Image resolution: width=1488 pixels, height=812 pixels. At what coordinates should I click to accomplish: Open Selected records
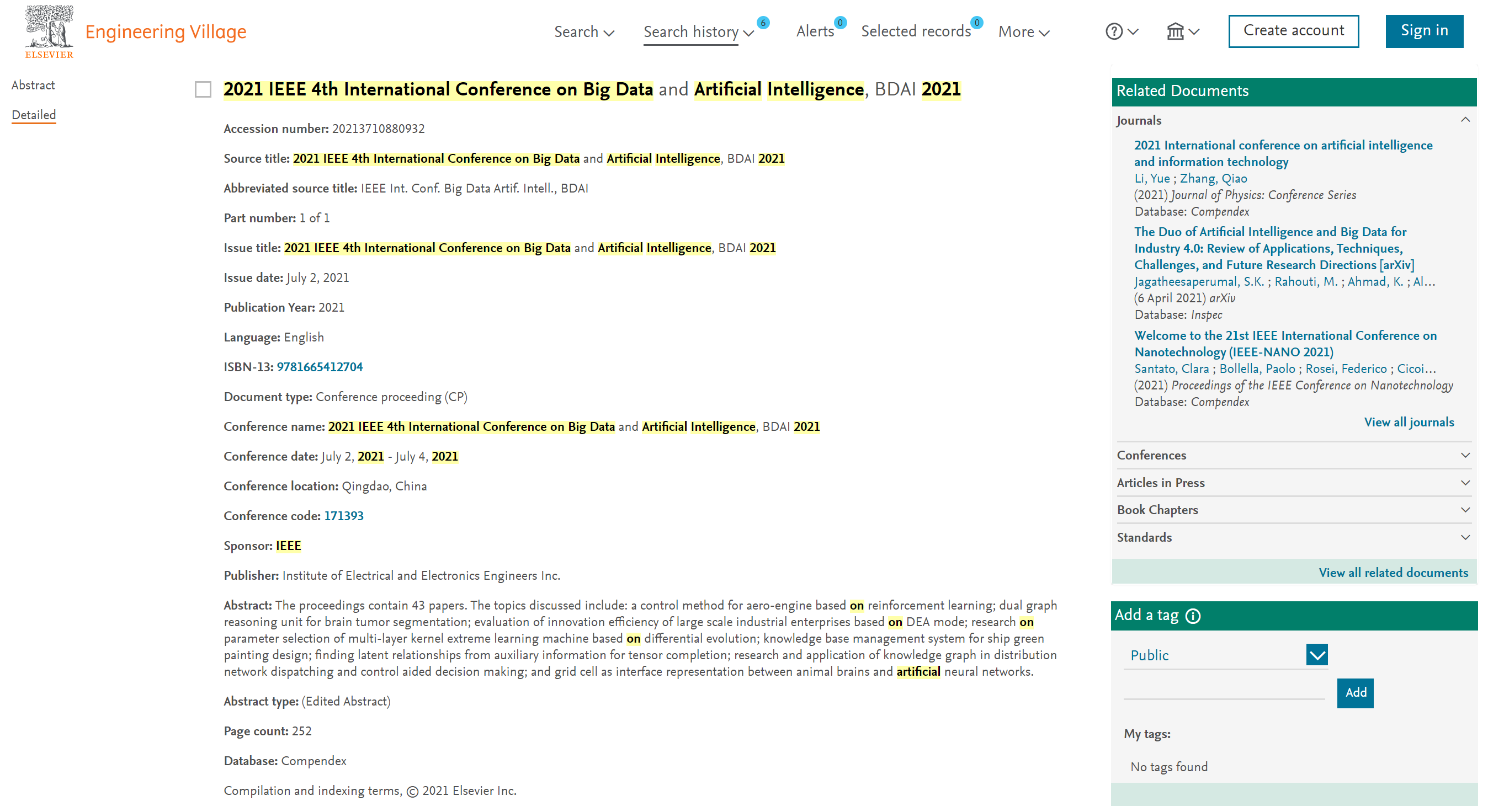tap(916, 32)
